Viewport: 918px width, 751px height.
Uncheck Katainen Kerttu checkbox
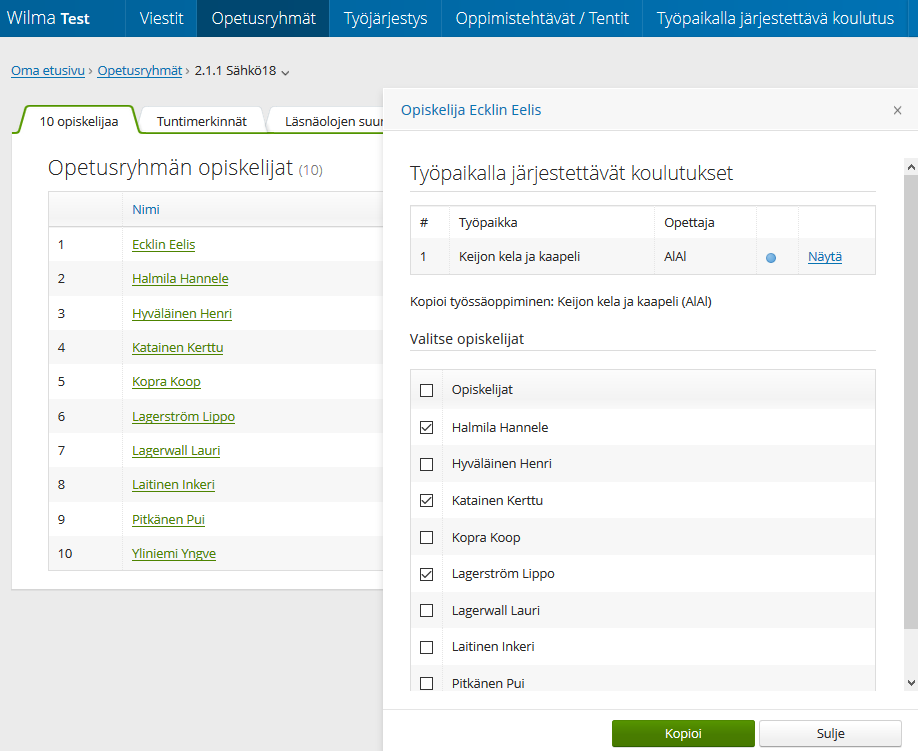coord(427,500)
